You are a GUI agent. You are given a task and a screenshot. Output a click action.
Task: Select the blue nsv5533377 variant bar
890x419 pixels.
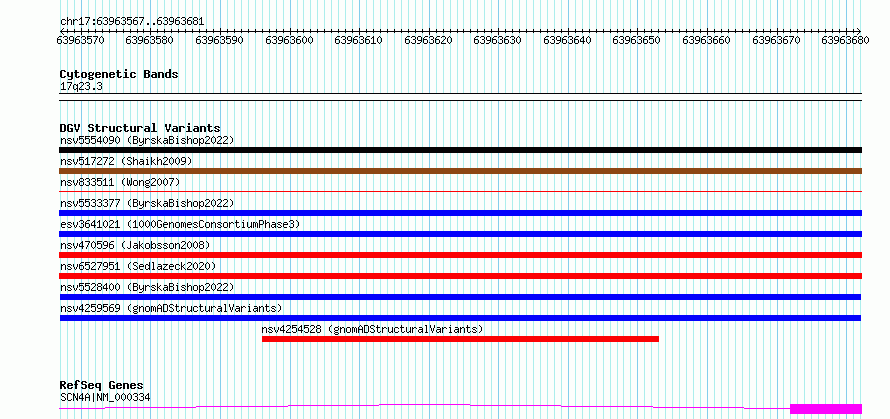(460, 213)
